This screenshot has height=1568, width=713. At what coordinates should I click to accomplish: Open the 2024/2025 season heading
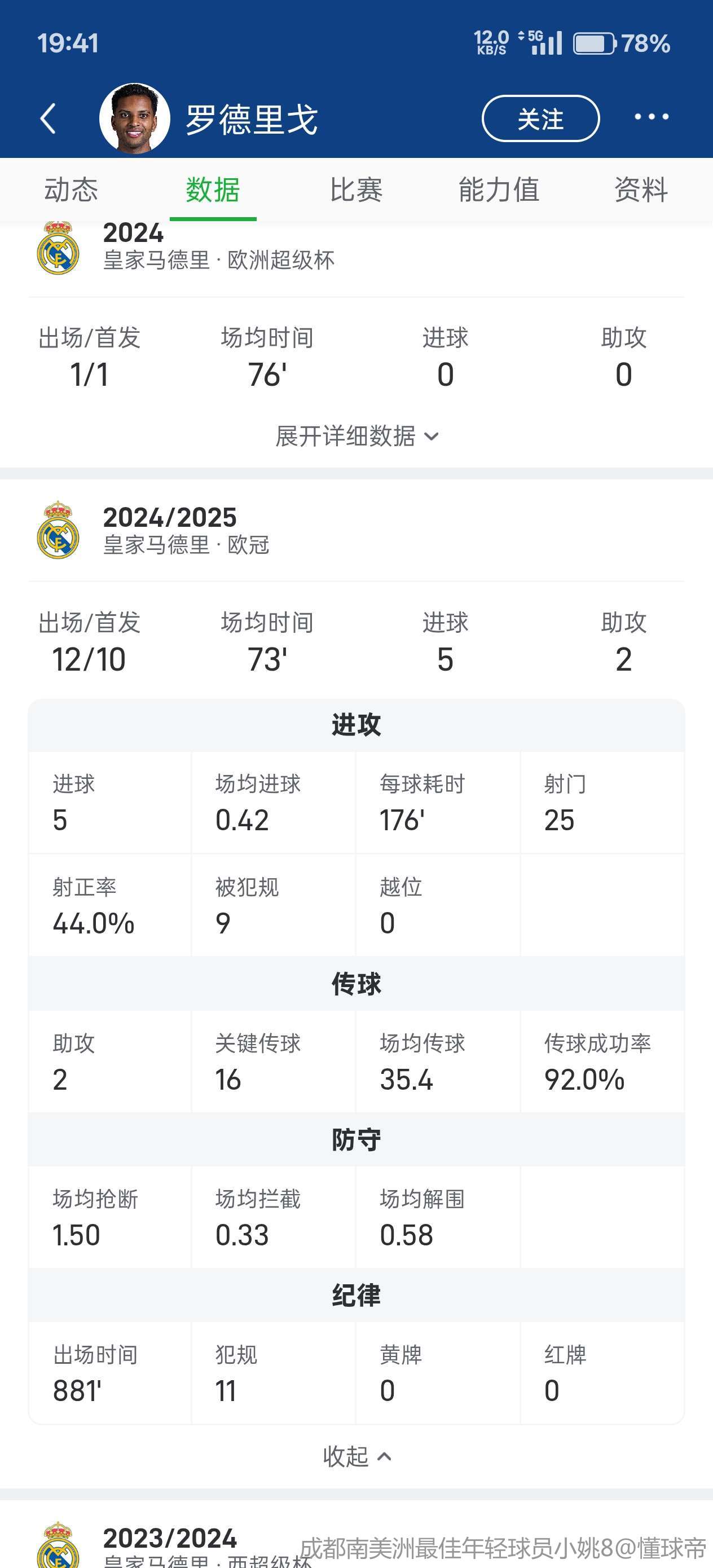170,517
